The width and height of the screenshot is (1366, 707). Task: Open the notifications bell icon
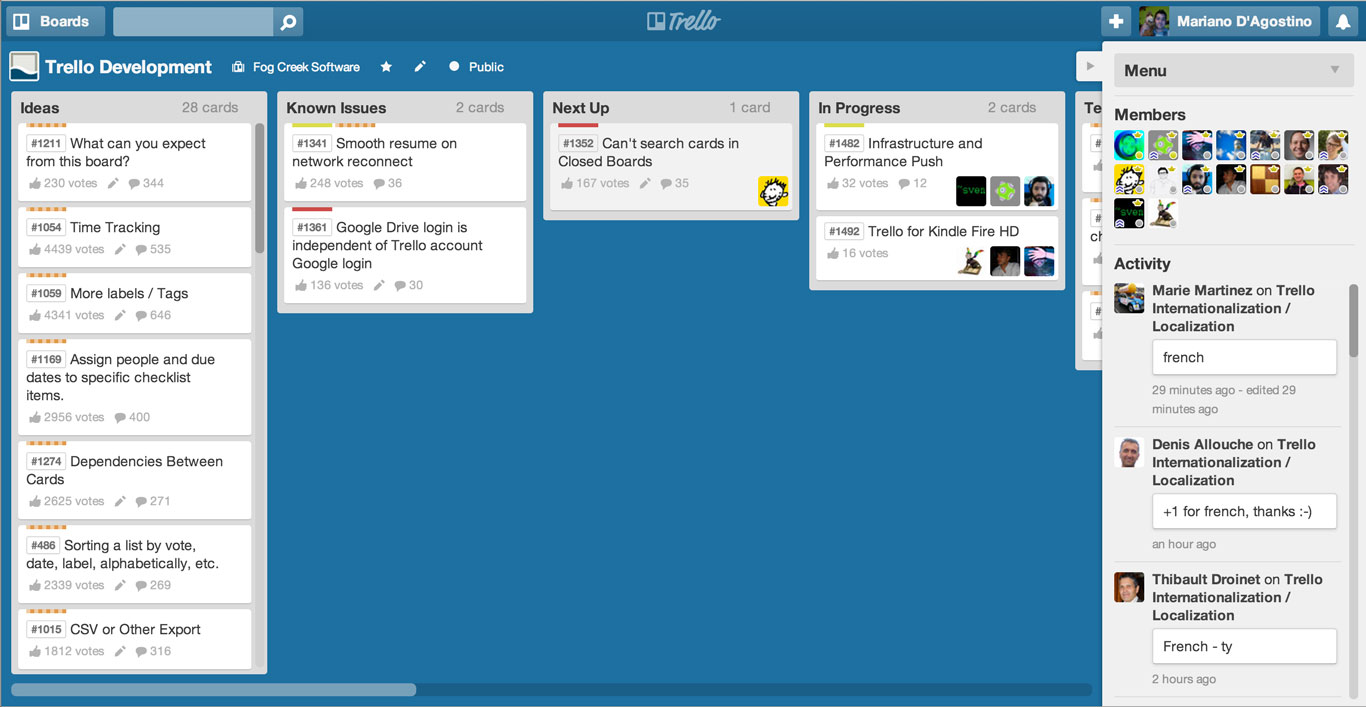[1343, 21]
